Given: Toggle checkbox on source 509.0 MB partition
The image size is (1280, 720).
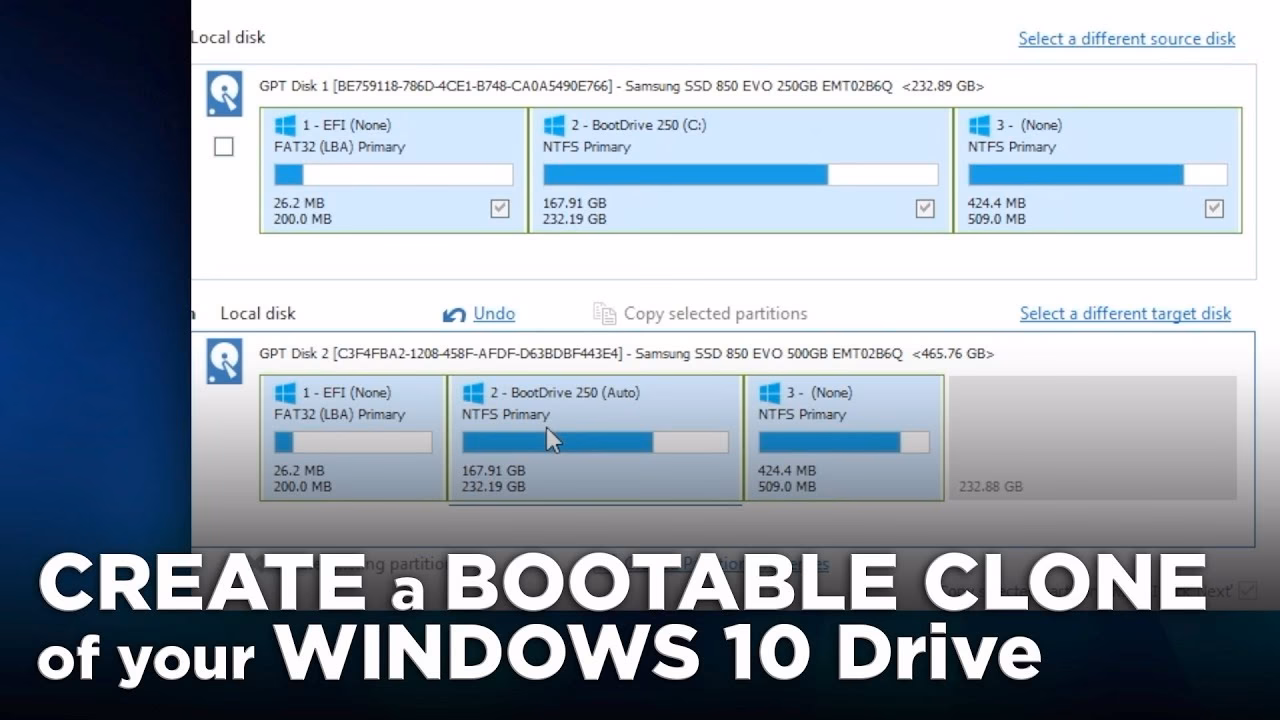Looking at the screenshot, I should click(x=1214, y=208).
